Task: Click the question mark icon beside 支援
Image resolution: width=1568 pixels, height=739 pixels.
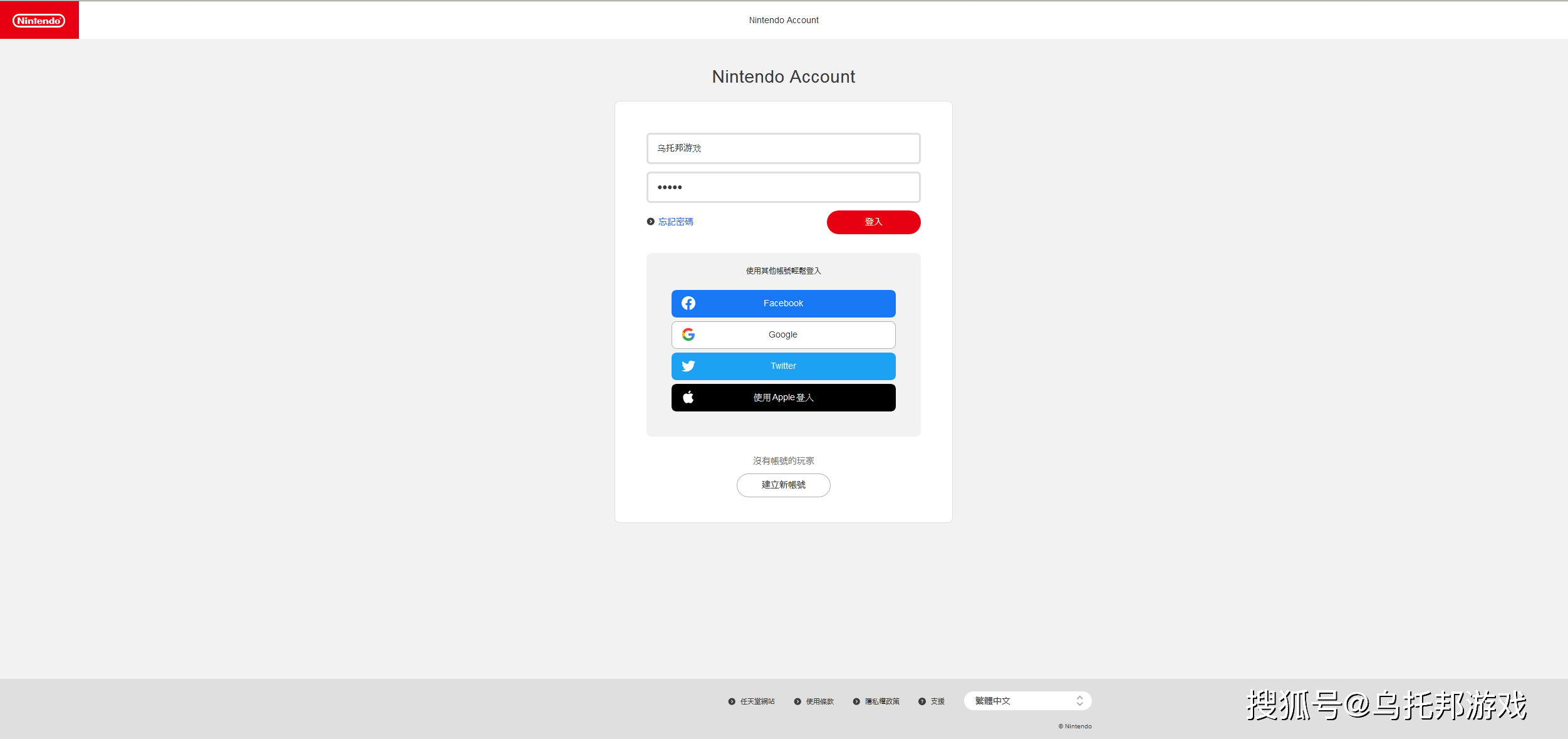Action: (922, 701)
